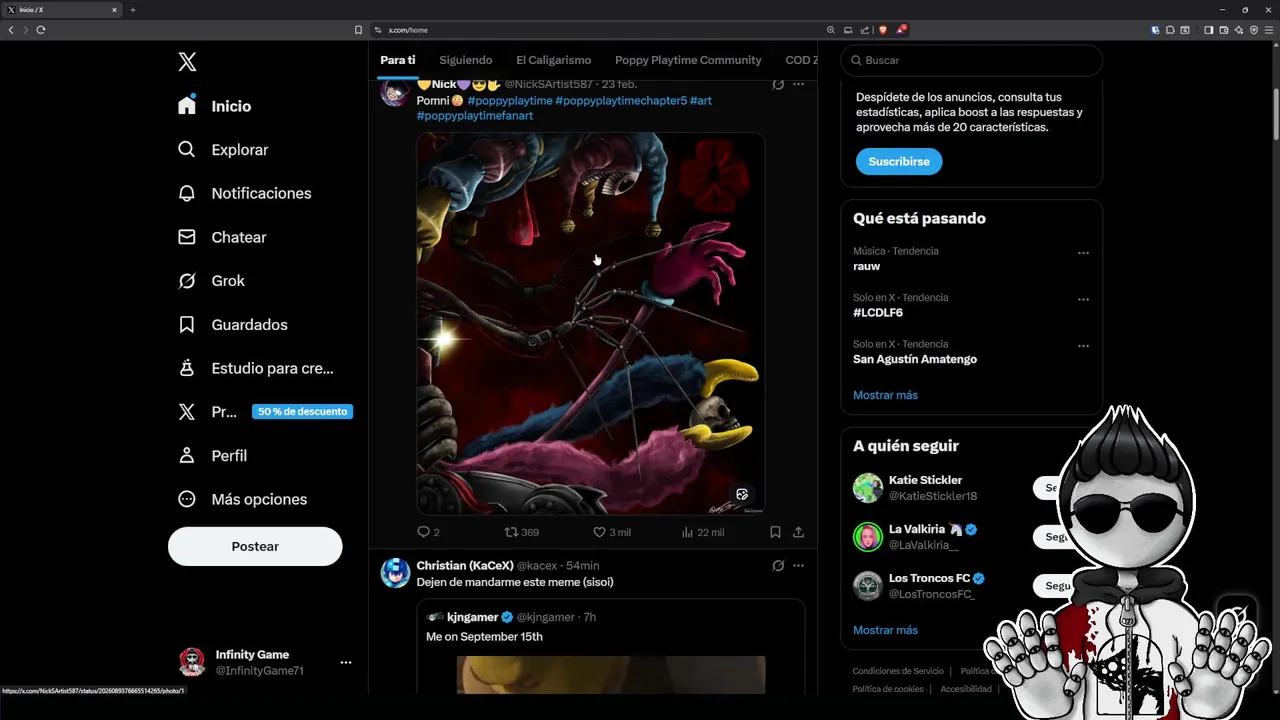Open a new browser tab

133,10
